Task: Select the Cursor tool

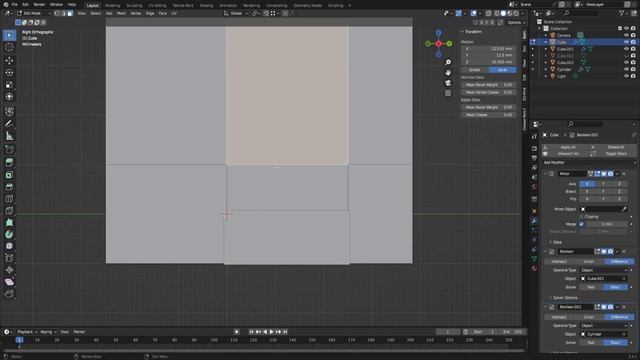Action: (x=9, y=47)
